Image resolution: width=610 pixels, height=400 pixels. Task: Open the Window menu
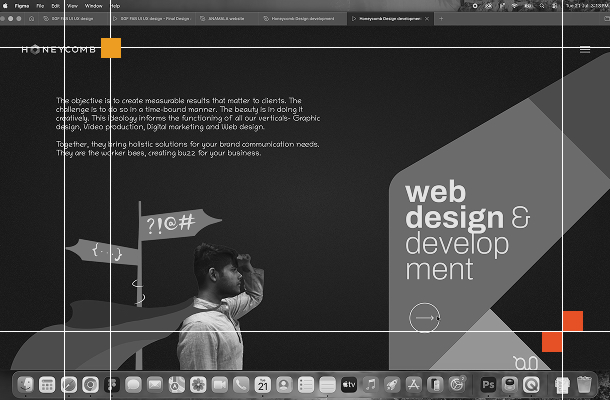click(94, 6)
